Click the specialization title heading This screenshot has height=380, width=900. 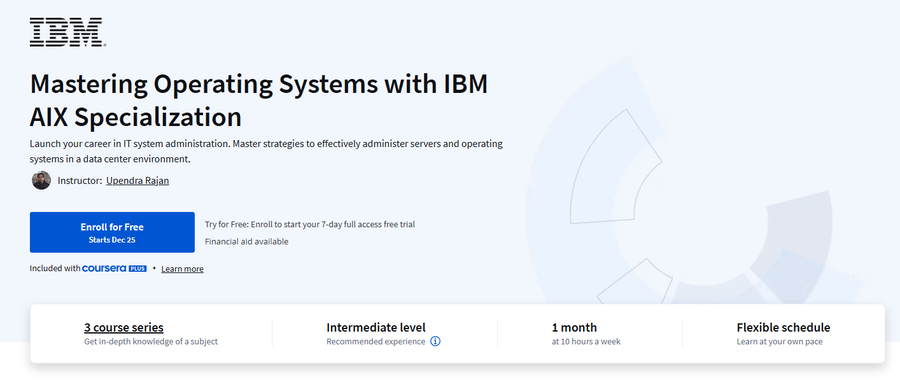coord(259,100)
